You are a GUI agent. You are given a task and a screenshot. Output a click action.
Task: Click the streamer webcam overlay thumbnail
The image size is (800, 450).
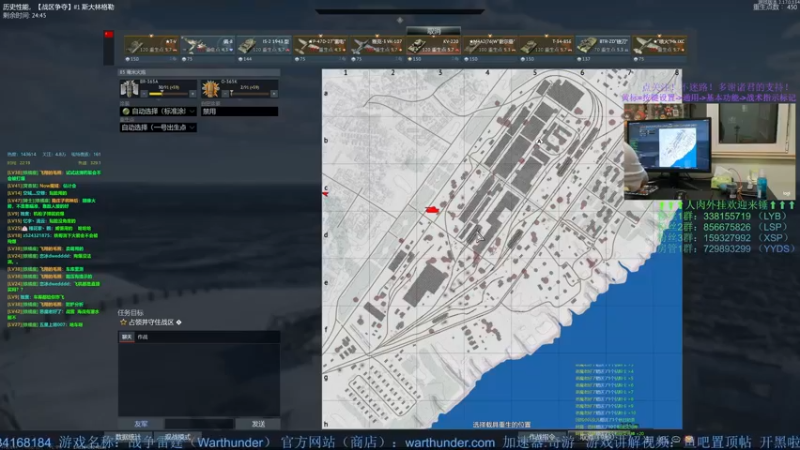click(x=709, y=152)
